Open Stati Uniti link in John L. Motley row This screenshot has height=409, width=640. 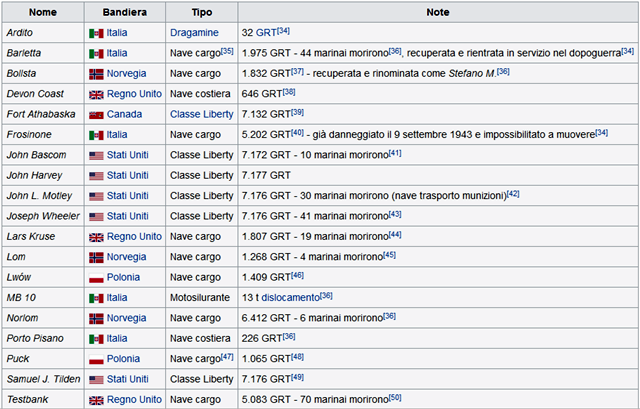(128, 196)
